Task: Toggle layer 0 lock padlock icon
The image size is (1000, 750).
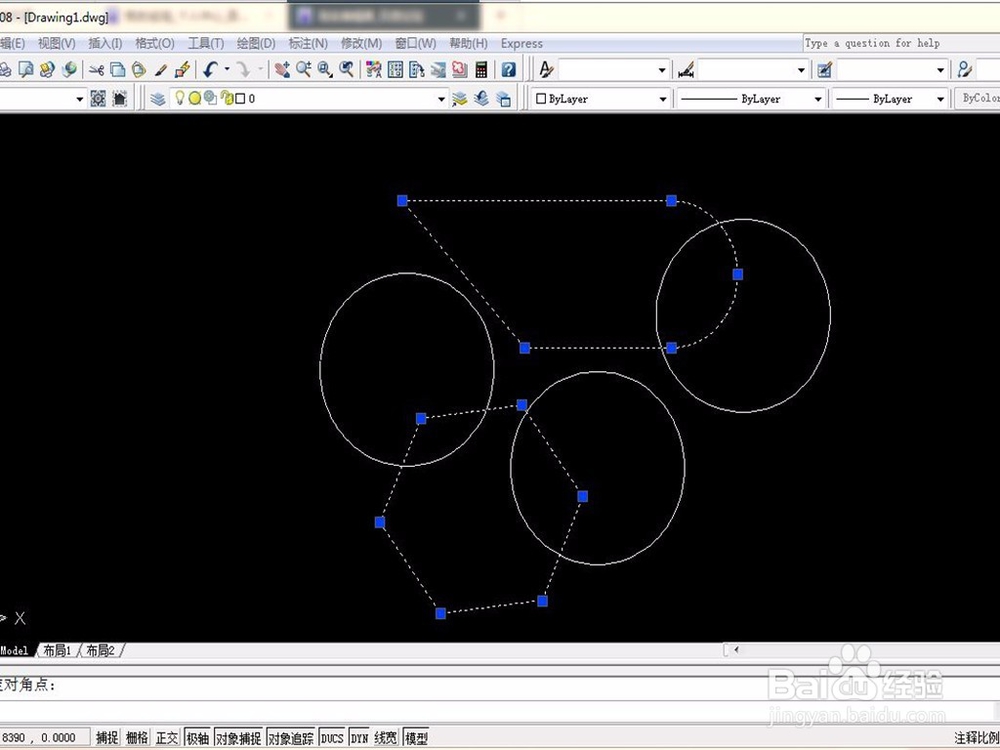Action: click(x=226, y=98)
